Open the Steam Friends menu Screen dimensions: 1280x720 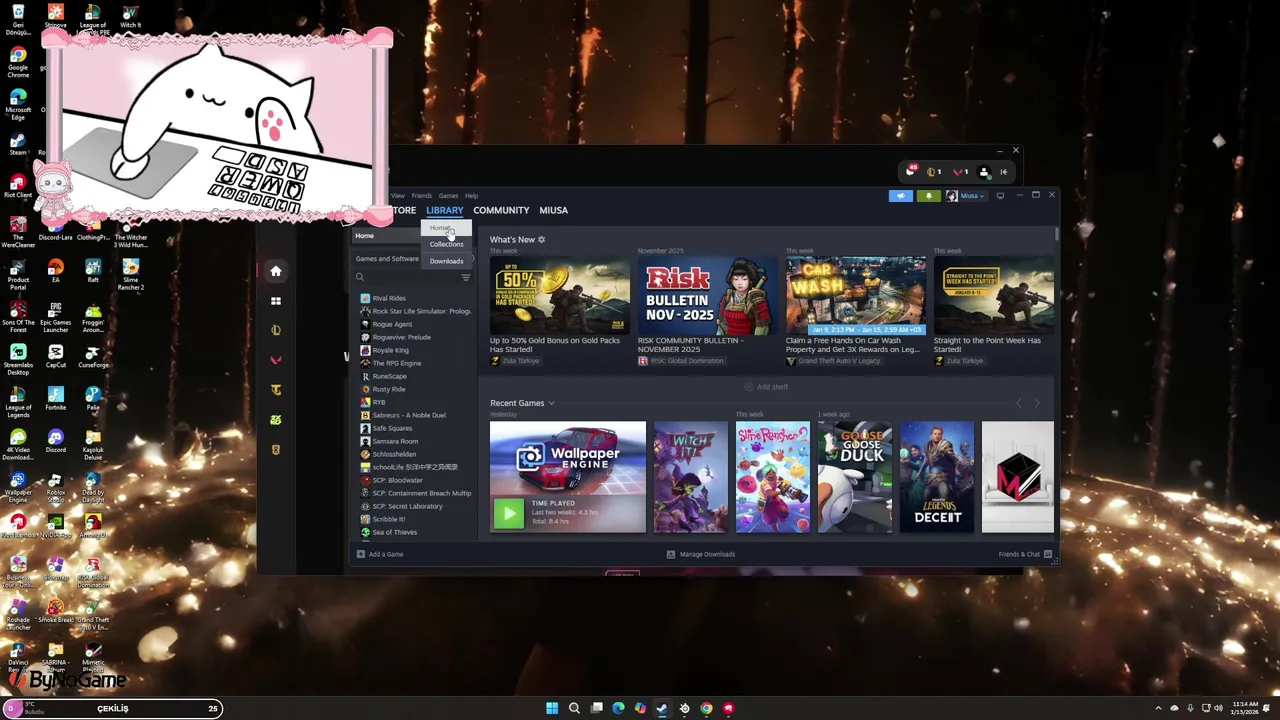tap(422, 196)
